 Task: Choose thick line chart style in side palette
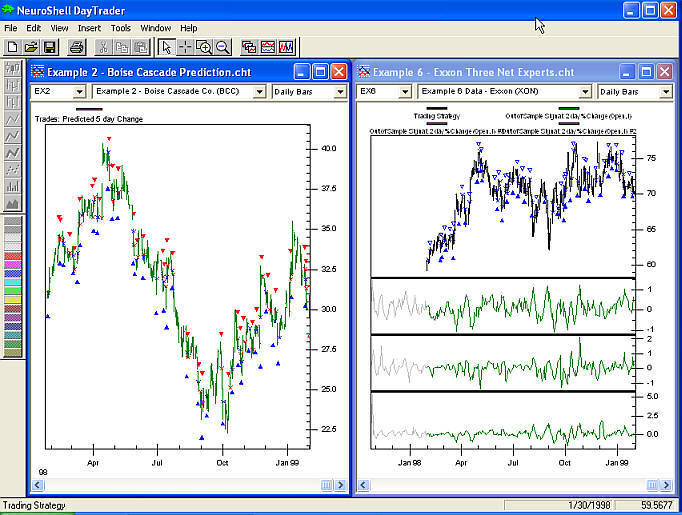pos(13,153)
